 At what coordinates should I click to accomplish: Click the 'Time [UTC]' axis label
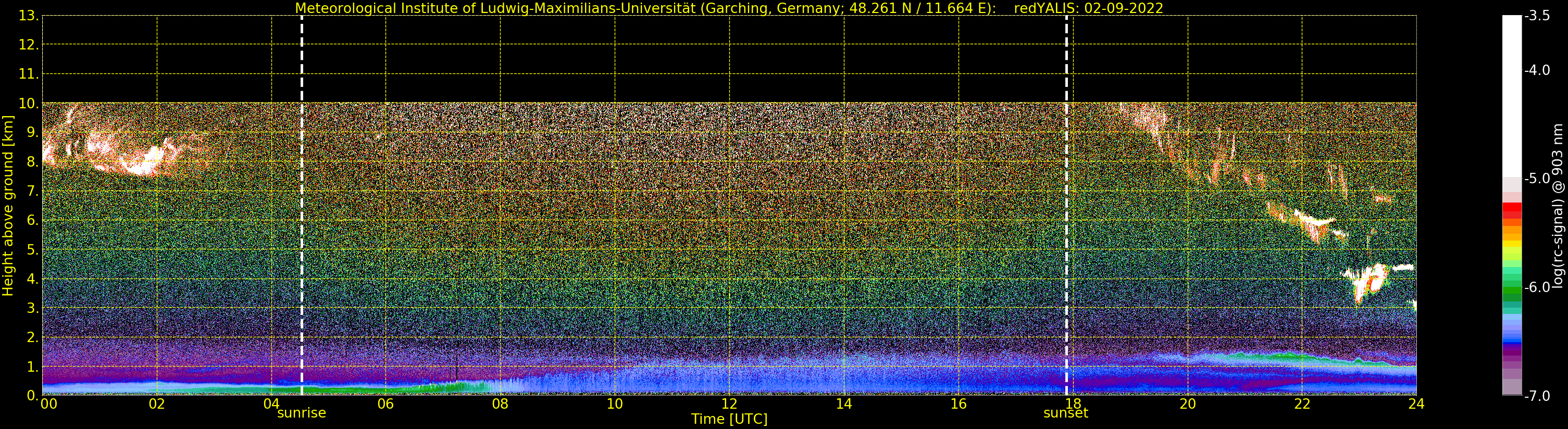(729, 419)
